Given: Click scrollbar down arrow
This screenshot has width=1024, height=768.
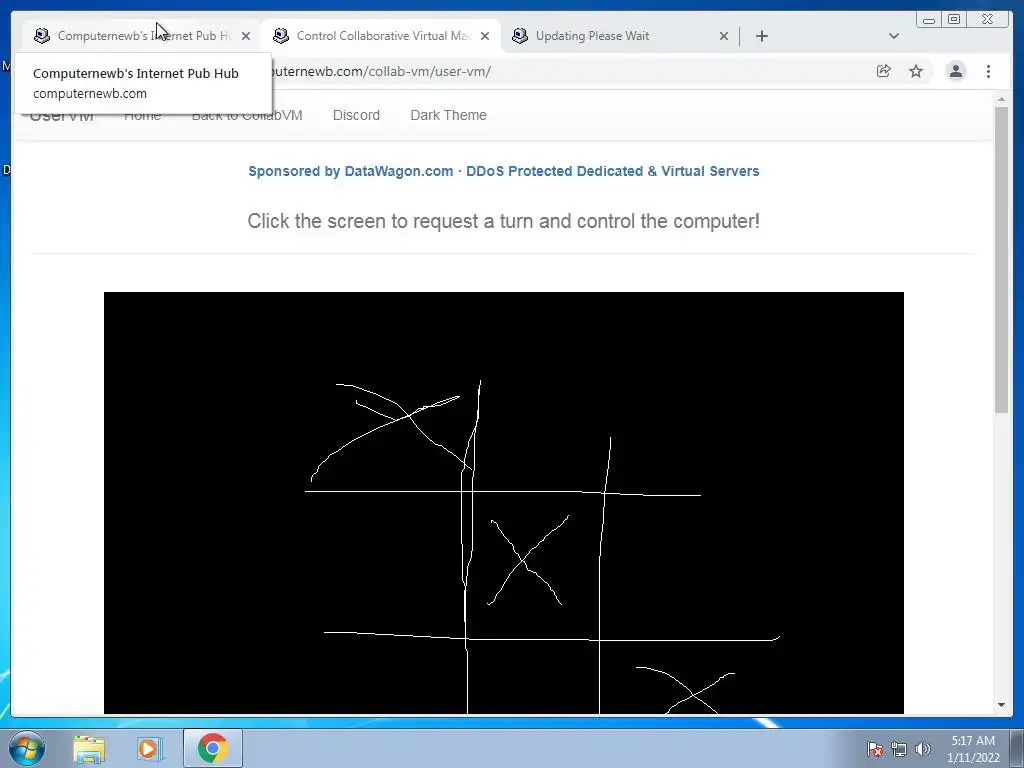Looking at the screenshot, I should click(x=1001, y=705).
